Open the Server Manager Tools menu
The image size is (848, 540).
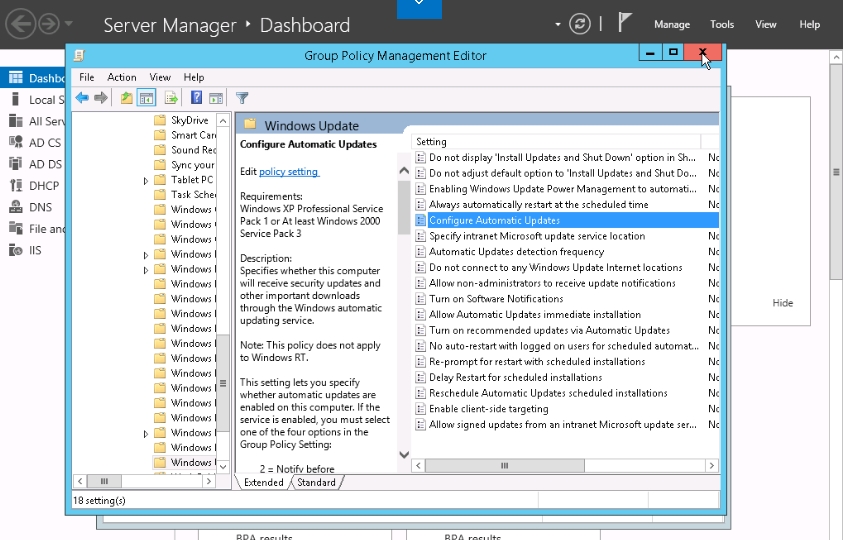722,24
